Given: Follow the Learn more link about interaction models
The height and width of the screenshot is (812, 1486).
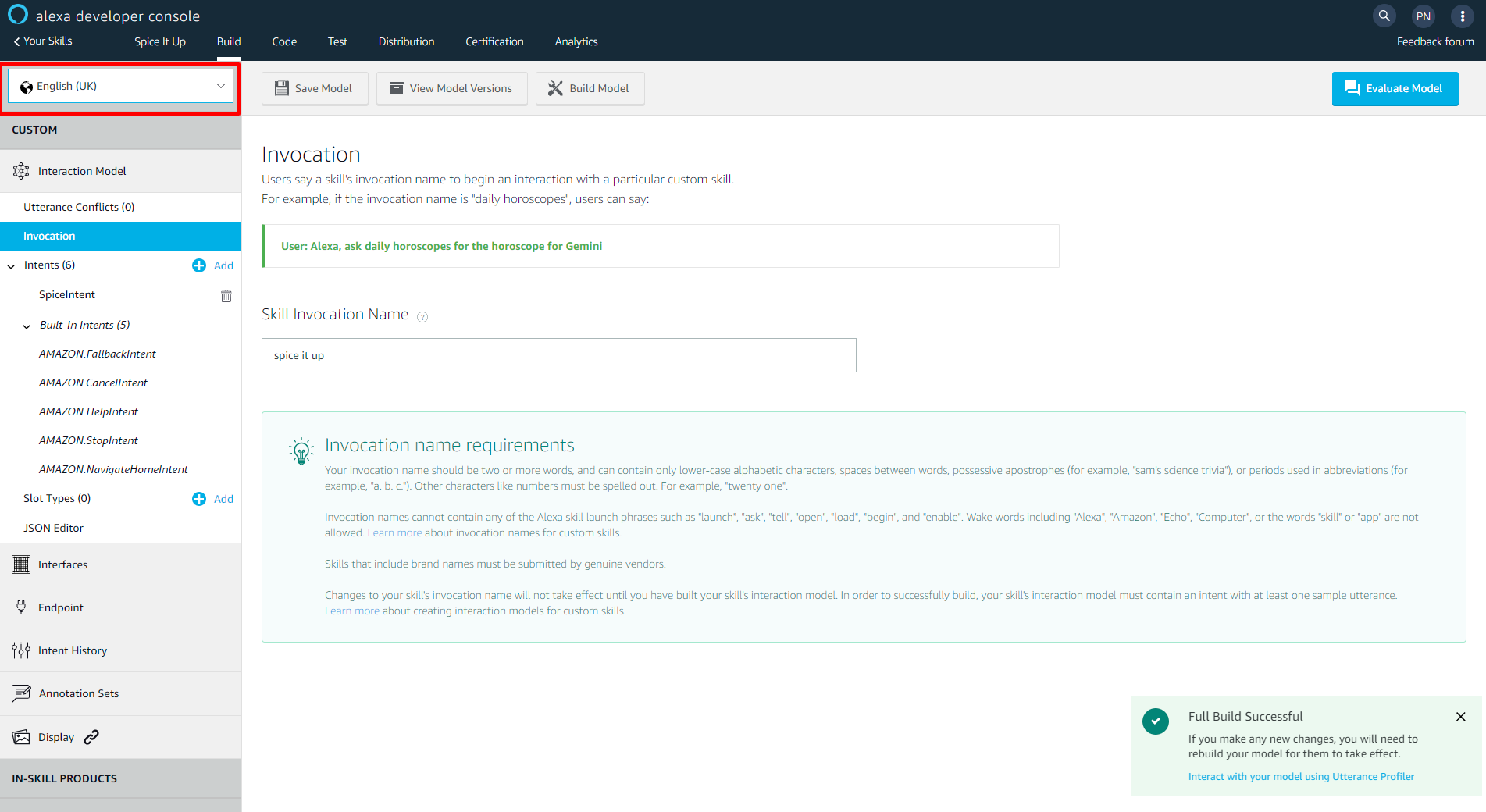Looking at the screenshot, I should point(352,611).
